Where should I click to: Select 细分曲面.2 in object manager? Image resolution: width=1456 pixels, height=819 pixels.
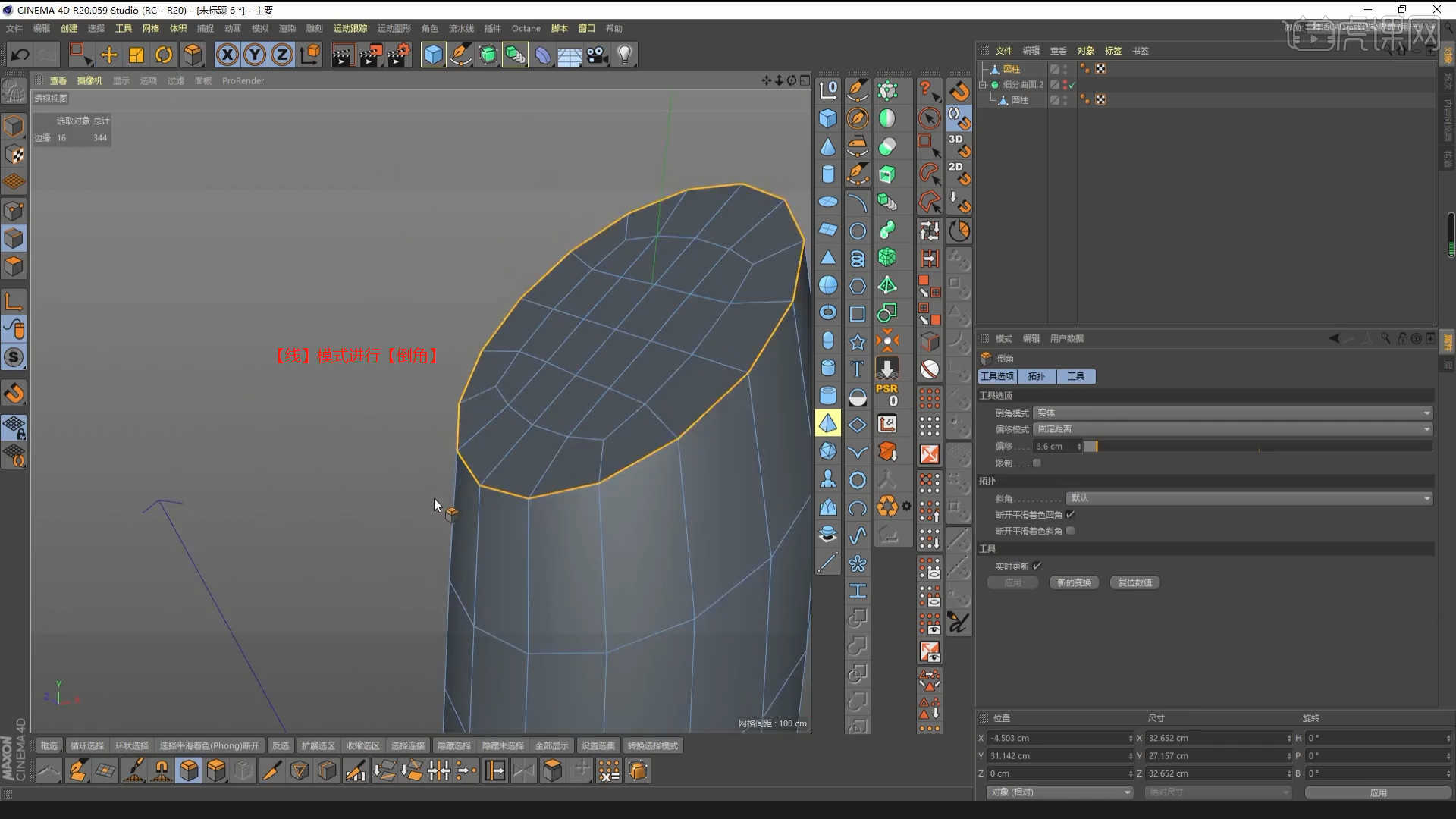pos(1023,85)
